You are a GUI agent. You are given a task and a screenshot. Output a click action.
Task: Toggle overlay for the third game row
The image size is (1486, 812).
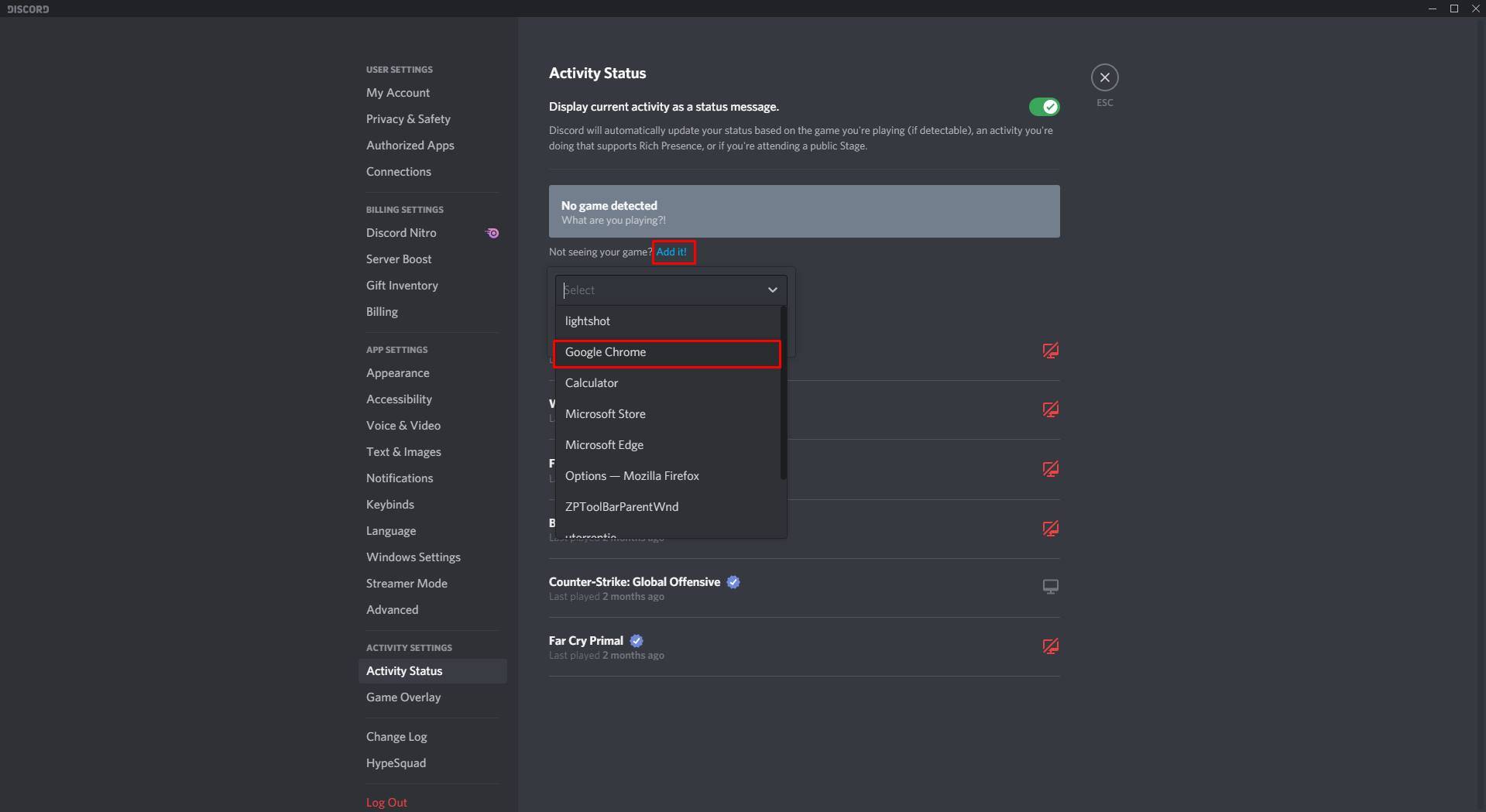point(1050,469)
